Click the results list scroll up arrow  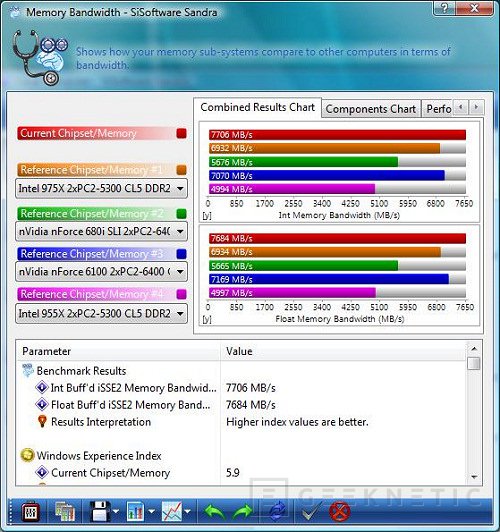pyautogui.click(x=474, y=348)
